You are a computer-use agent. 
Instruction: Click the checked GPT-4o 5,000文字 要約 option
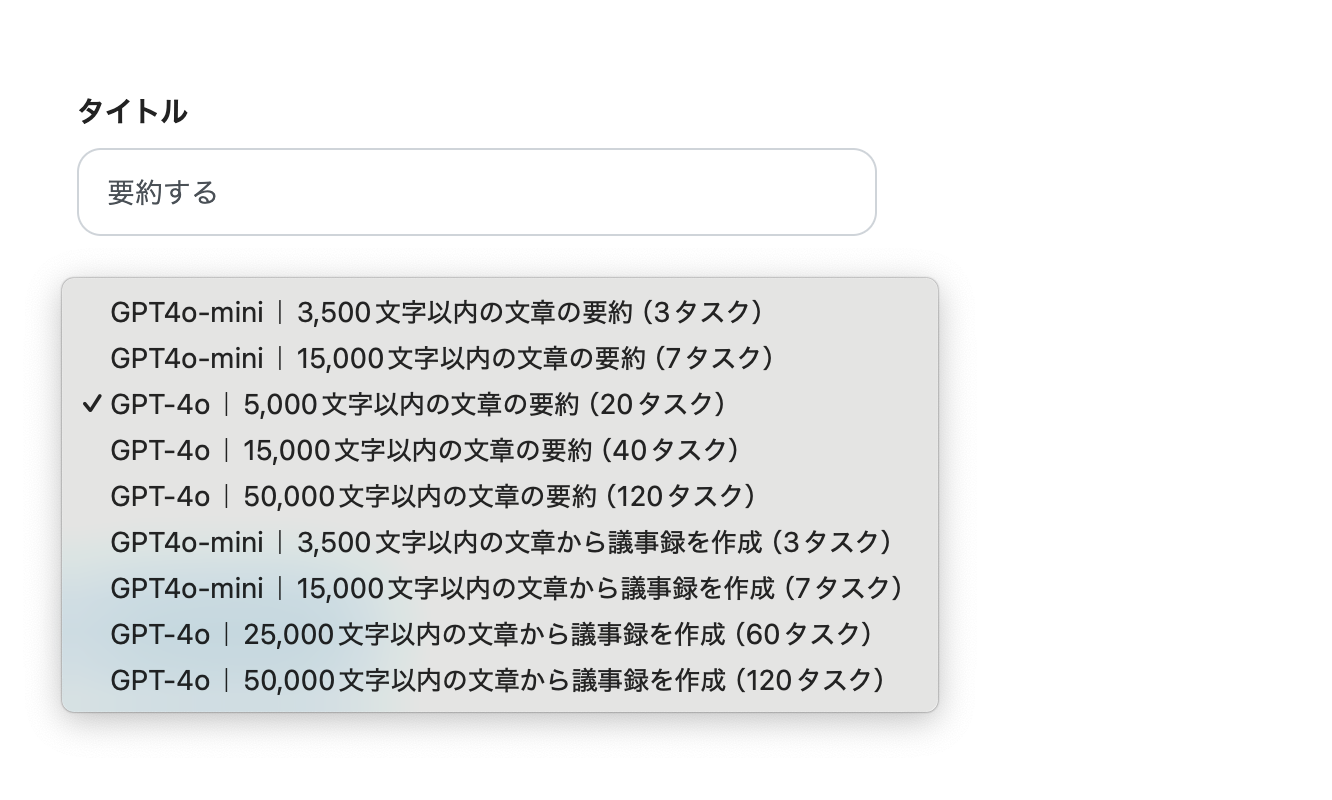pyautogui.click(x=420, y=404)
